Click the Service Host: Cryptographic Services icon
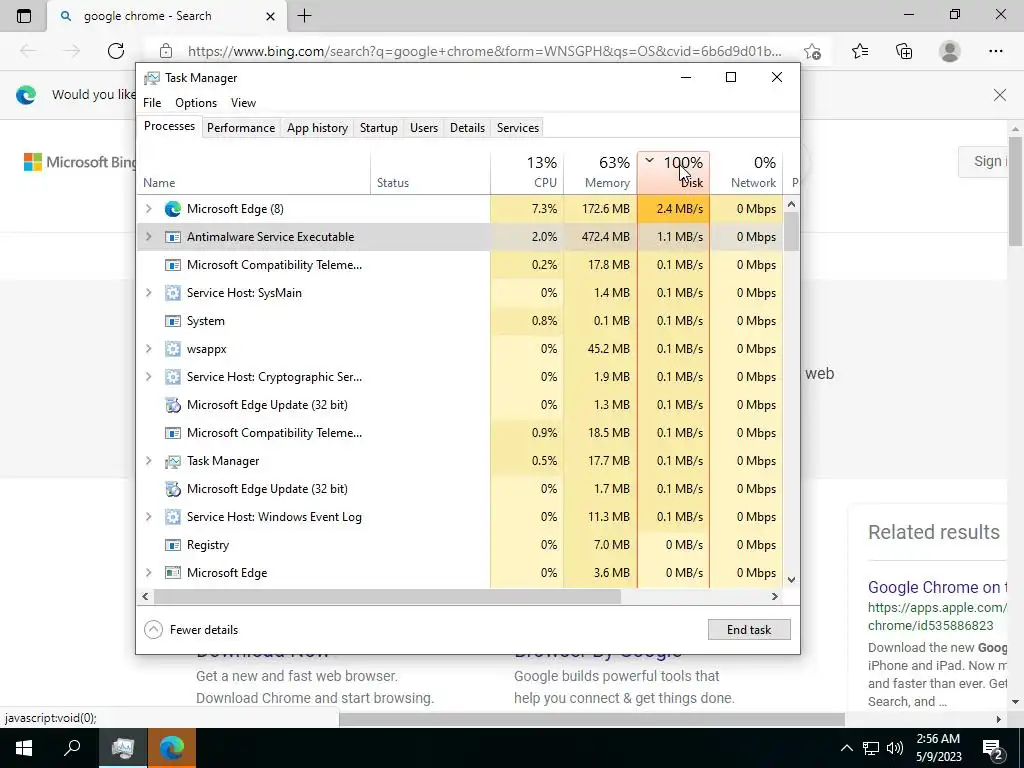The image size is (1024, 768). (172, 377)
